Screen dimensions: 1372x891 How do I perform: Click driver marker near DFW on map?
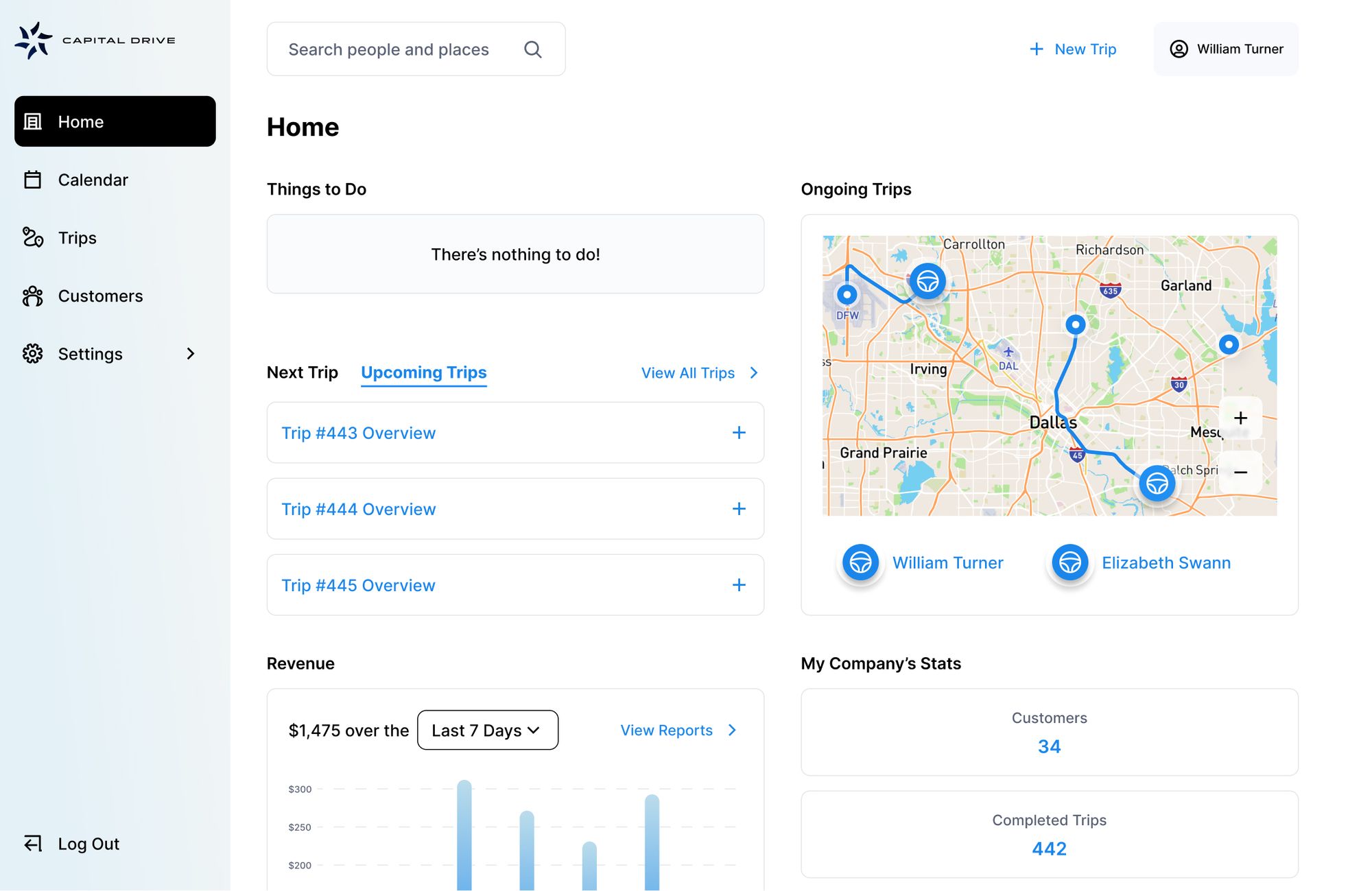tap(927, 281)
